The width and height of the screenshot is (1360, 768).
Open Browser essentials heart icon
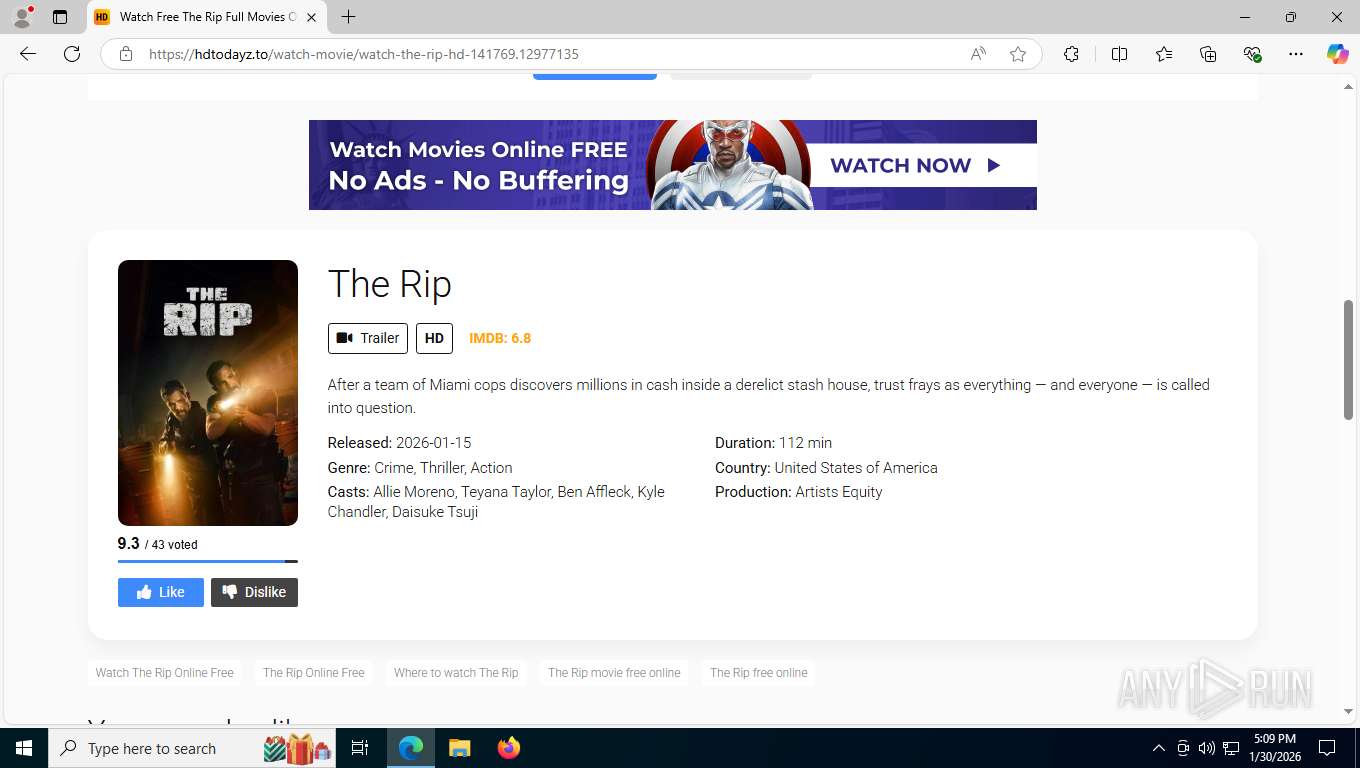[1252, 54]
